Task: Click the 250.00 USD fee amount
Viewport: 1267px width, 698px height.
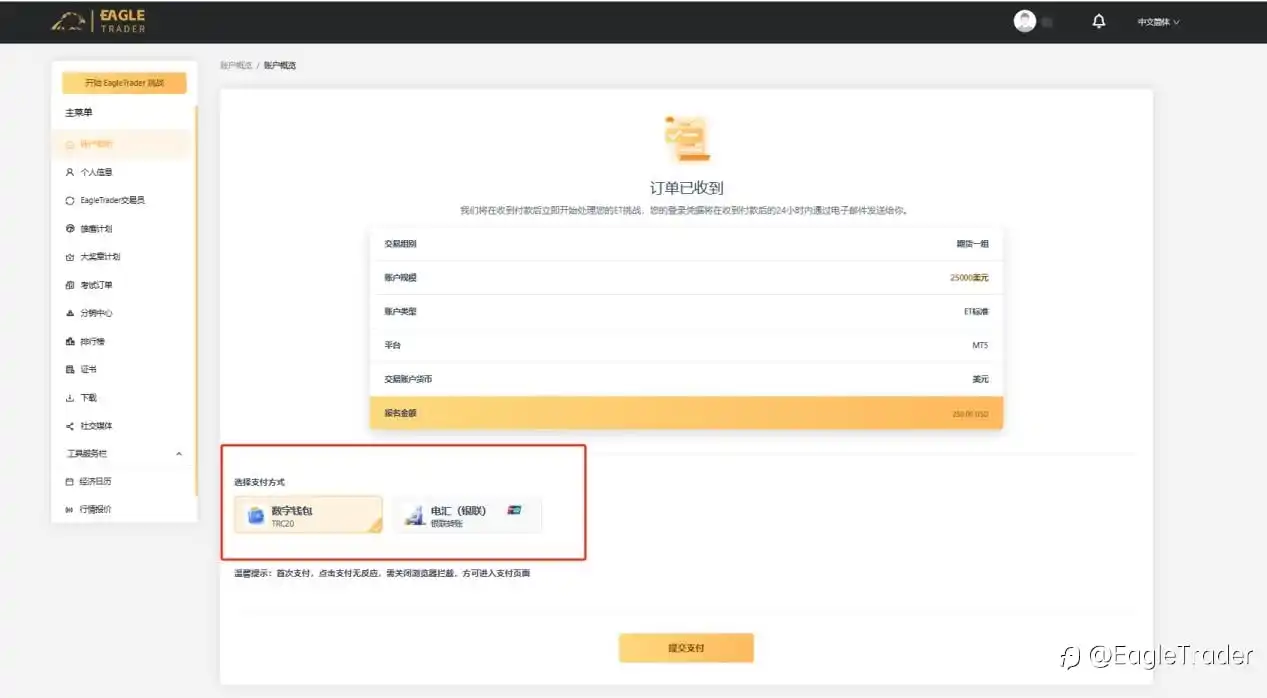Action: click(970, 413)
